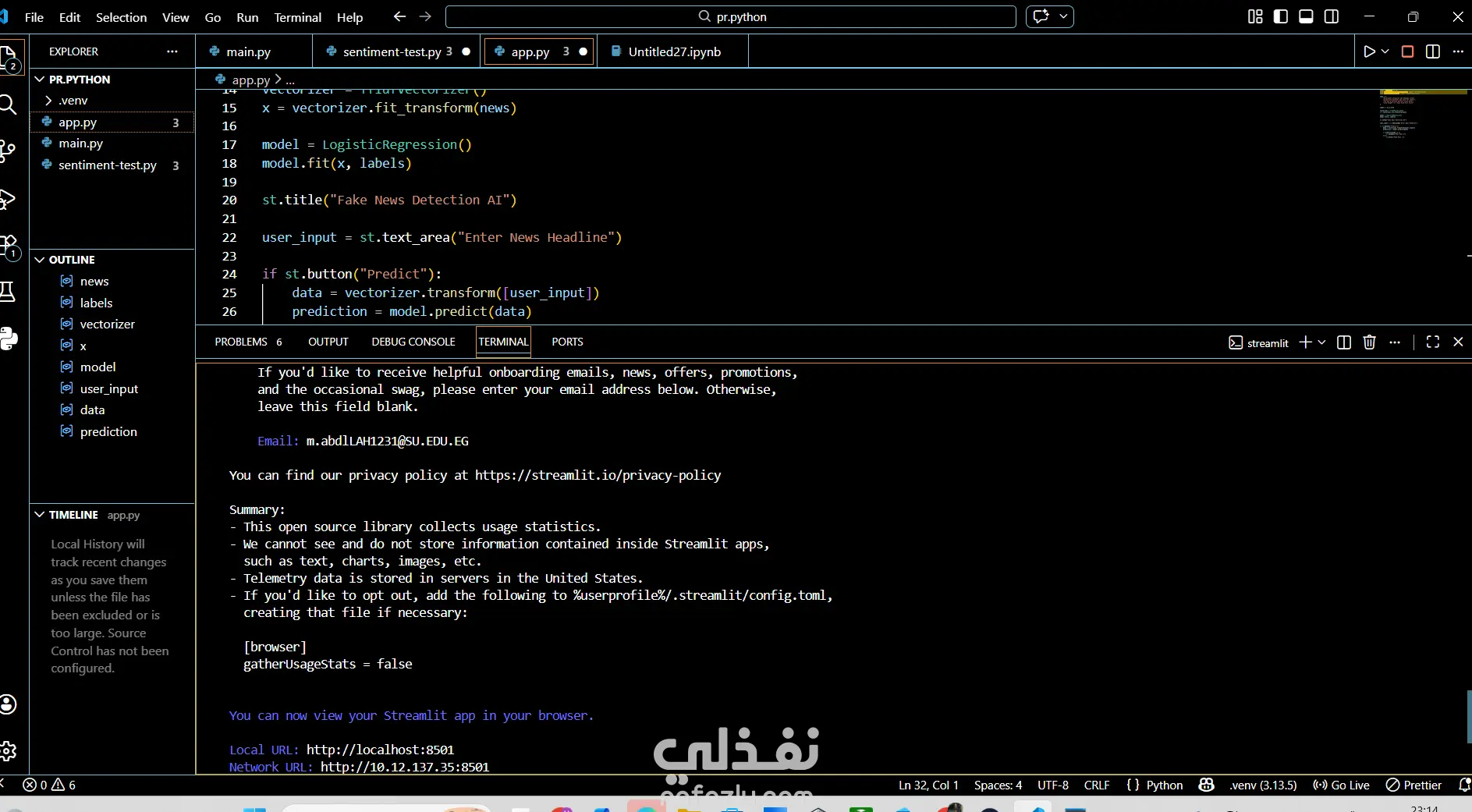Select the .venv (3.13.5) interpreter
This screenshot has height=812, width=1472.
coord(1263,785)
